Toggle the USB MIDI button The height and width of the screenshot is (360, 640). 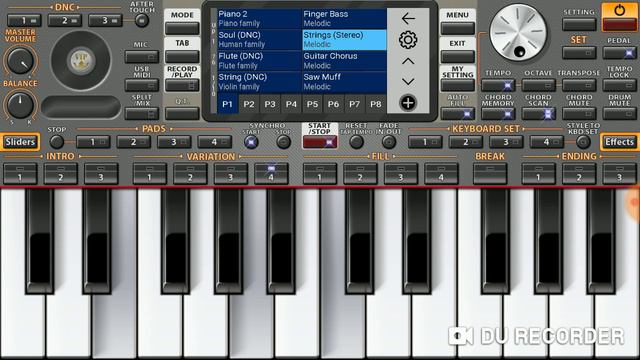(x=142, y=85)
